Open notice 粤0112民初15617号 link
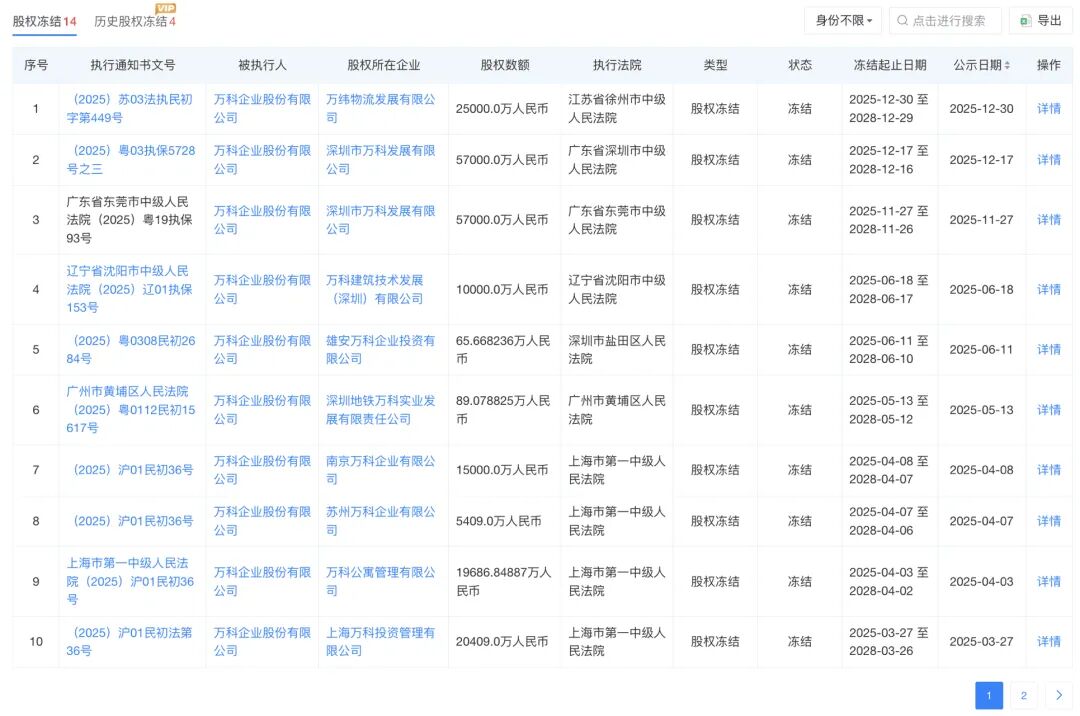Screen dimensions: 1080x716 (131, 410)
